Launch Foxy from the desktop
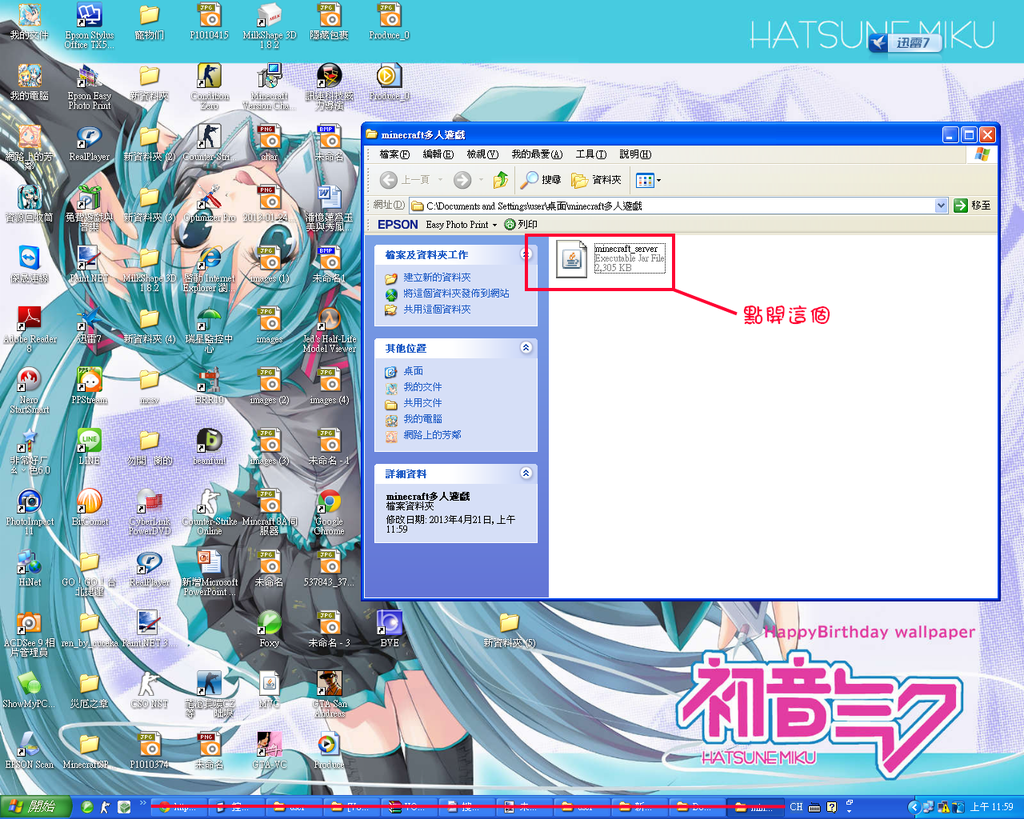The width and height of the screenshot is (1024, 819). click(269, 629)
